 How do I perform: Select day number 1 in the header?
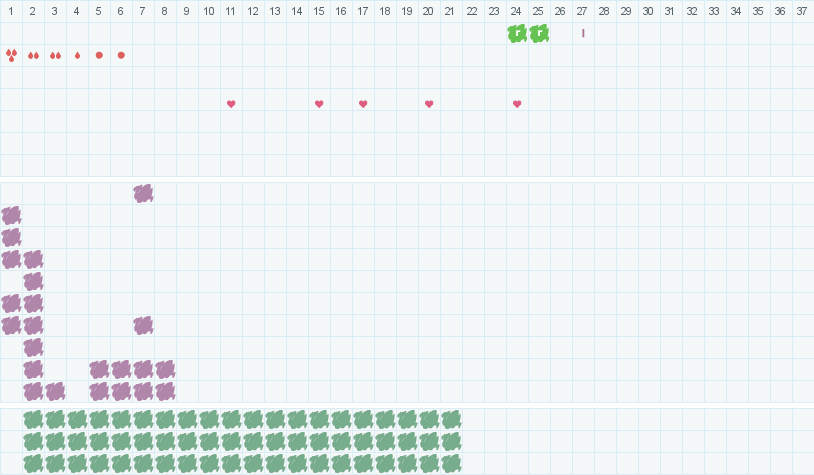[11, 11]
